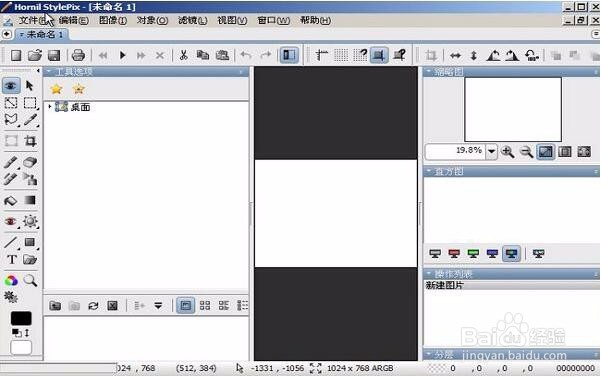The image size is (601, 377).
Task: Refresh the browser folder list
Action: point(93,306)
